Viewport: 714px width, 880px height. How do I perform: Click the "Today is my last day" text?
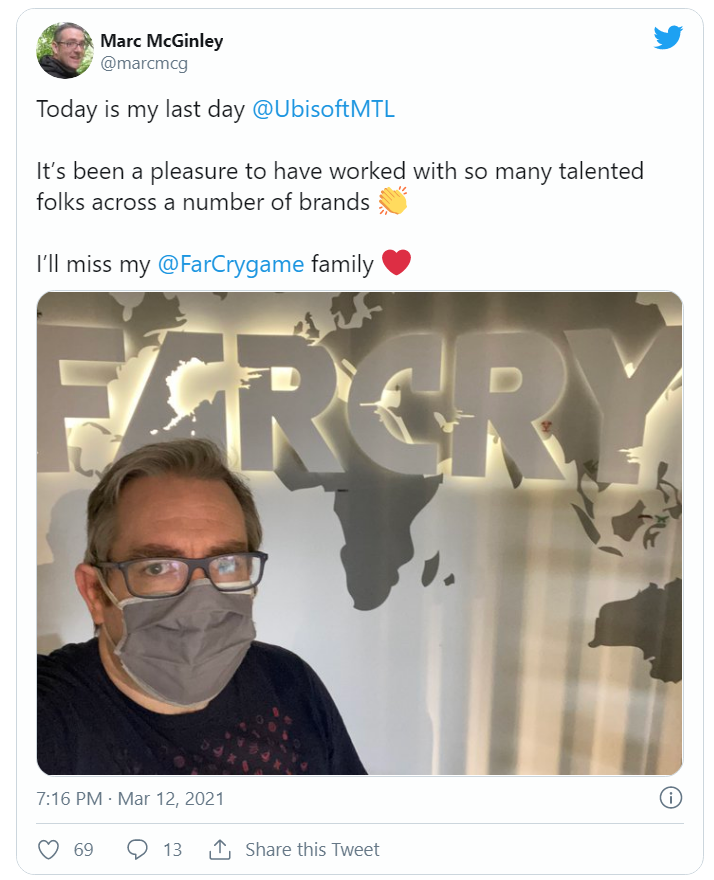pos(141,110)
